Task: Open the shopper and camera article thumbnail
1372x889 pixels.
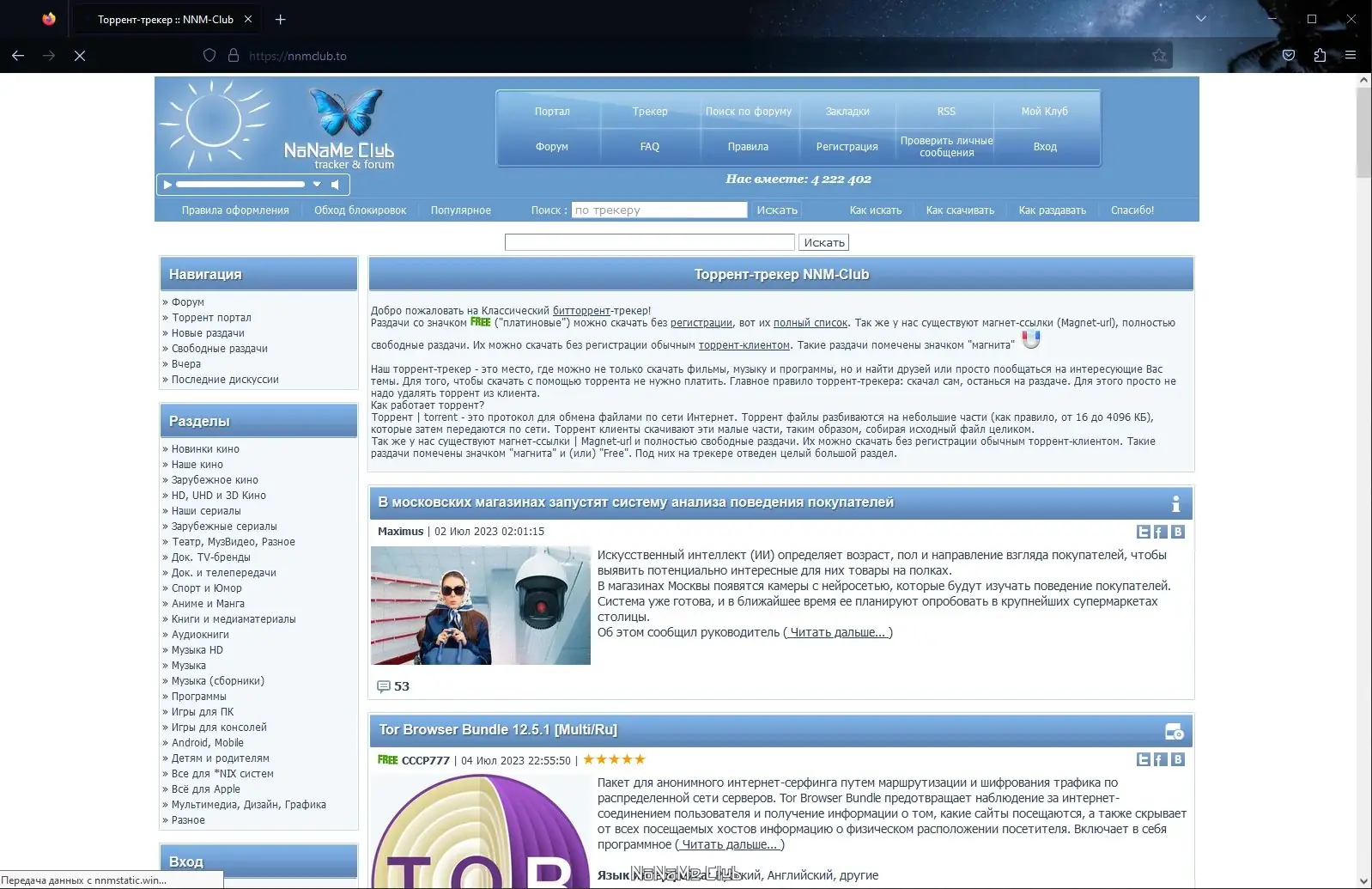Action: pyautogui.click(x=481, y=606)
